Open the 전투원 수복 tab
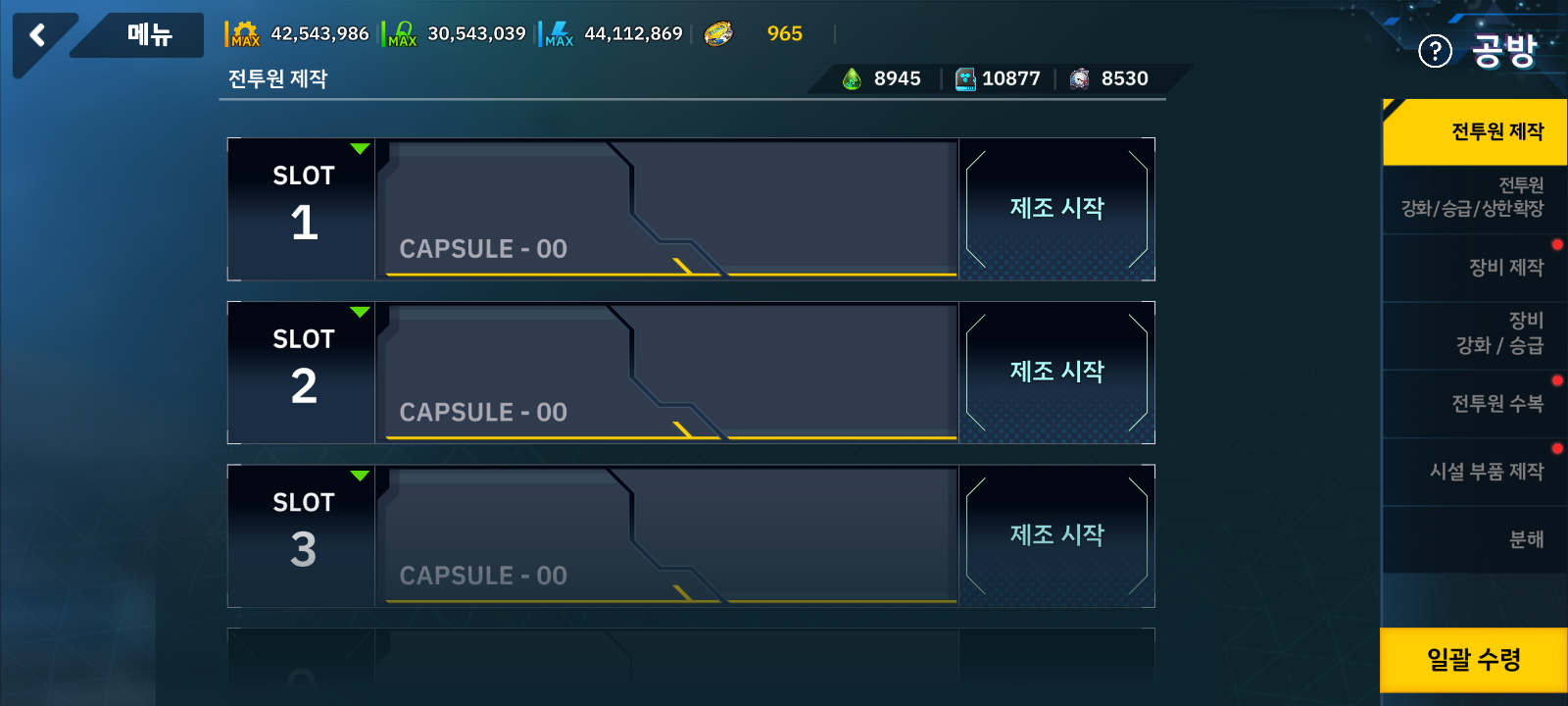This screenshot has width=1568, height=706. [1475, 404]
